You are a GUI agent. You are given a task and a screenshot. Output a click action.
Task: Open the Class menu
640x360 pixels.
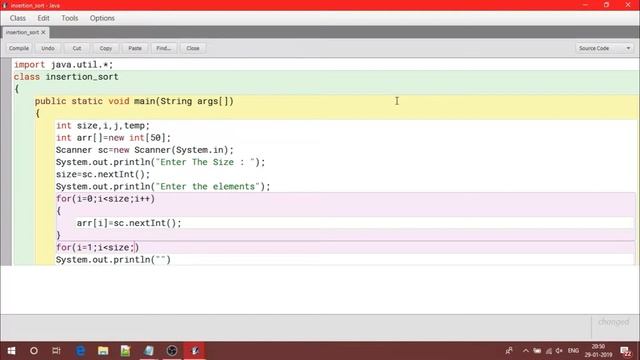[x=18, y=18]
